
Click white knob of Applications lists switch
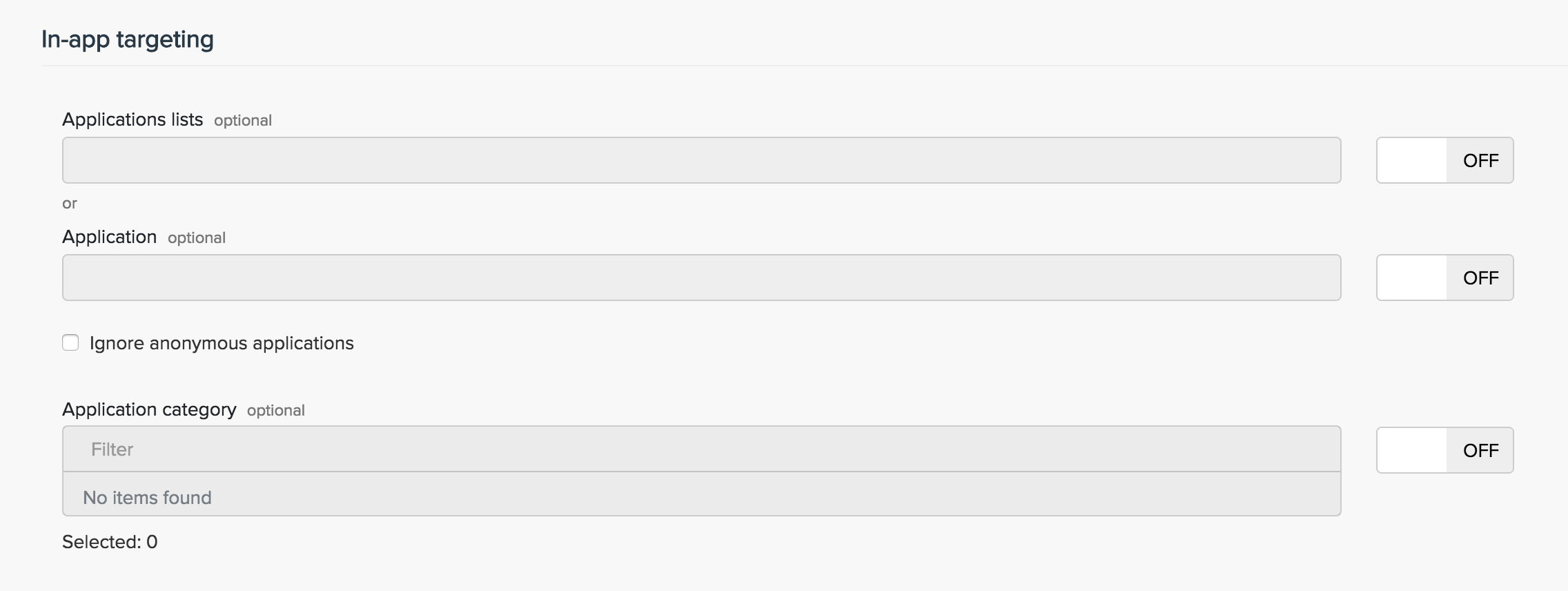click(x=1412, y=160)
